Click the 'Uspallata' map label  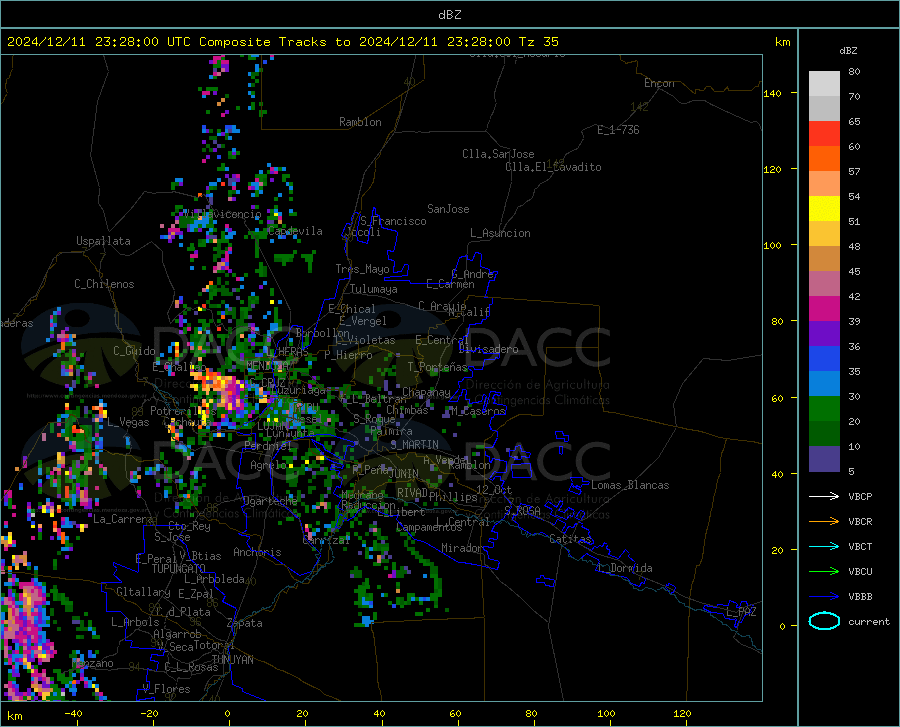pyautogui.click(x=103, y=241)
